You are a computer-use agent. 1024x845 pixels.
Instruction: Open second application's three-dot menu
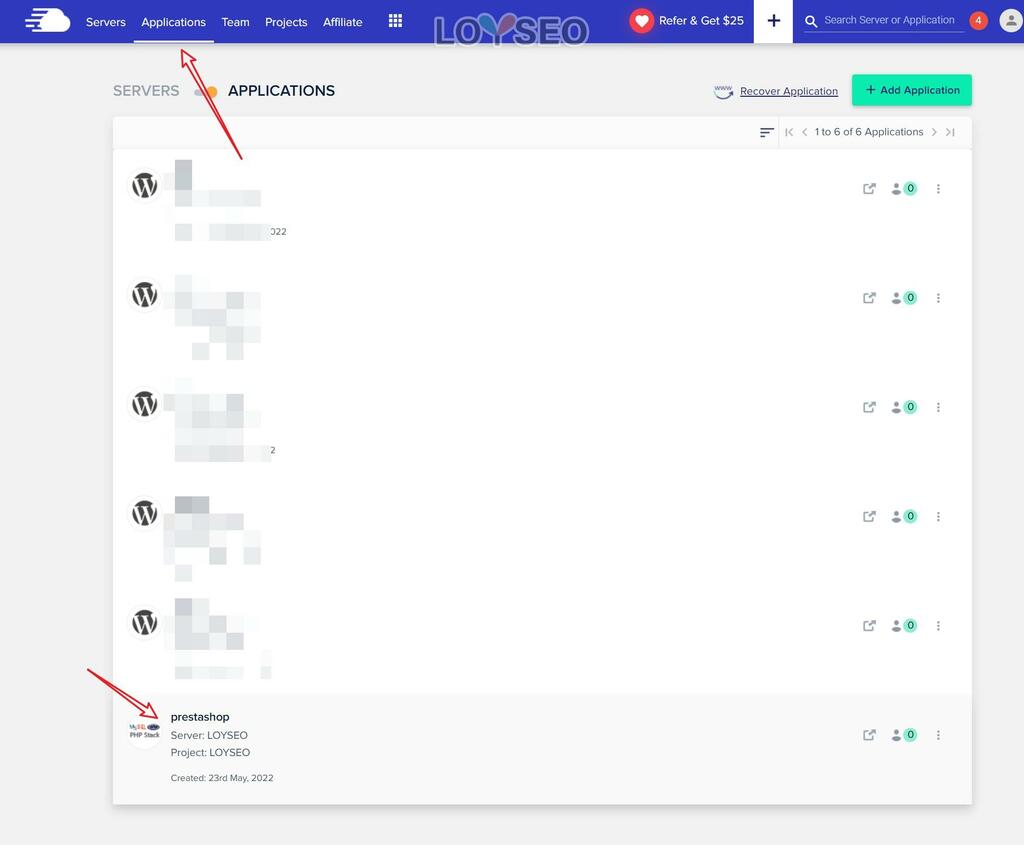pyautogui.click(x=938, y=298)
